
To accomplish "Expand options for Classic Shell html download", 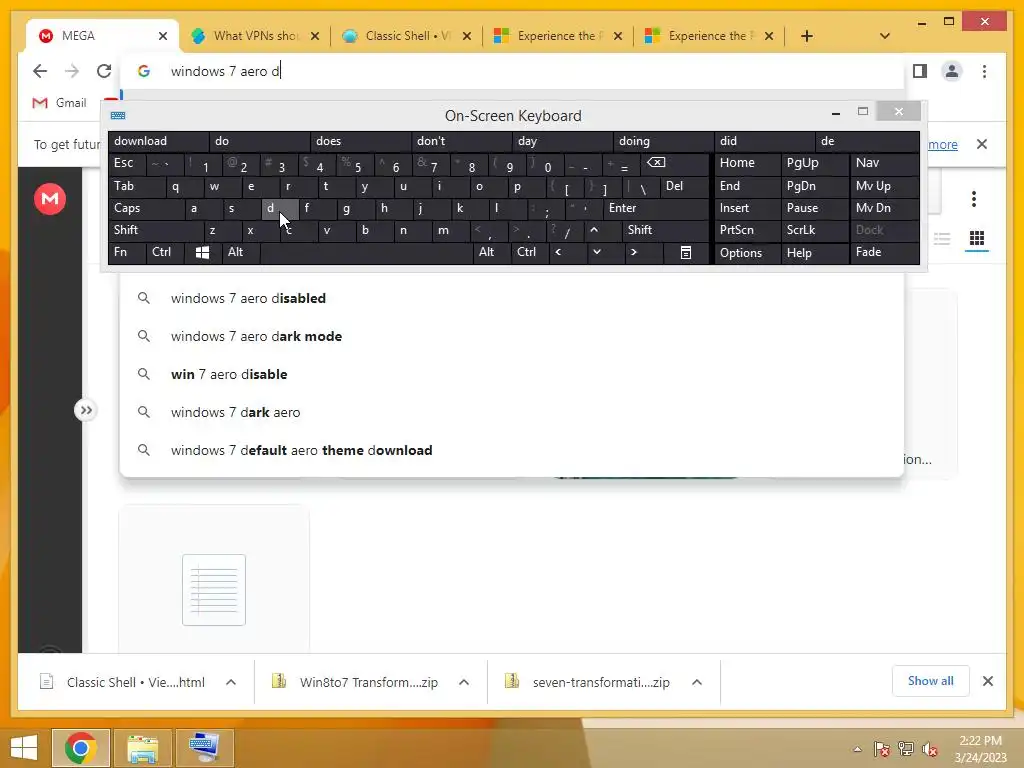I will [231, 682].
